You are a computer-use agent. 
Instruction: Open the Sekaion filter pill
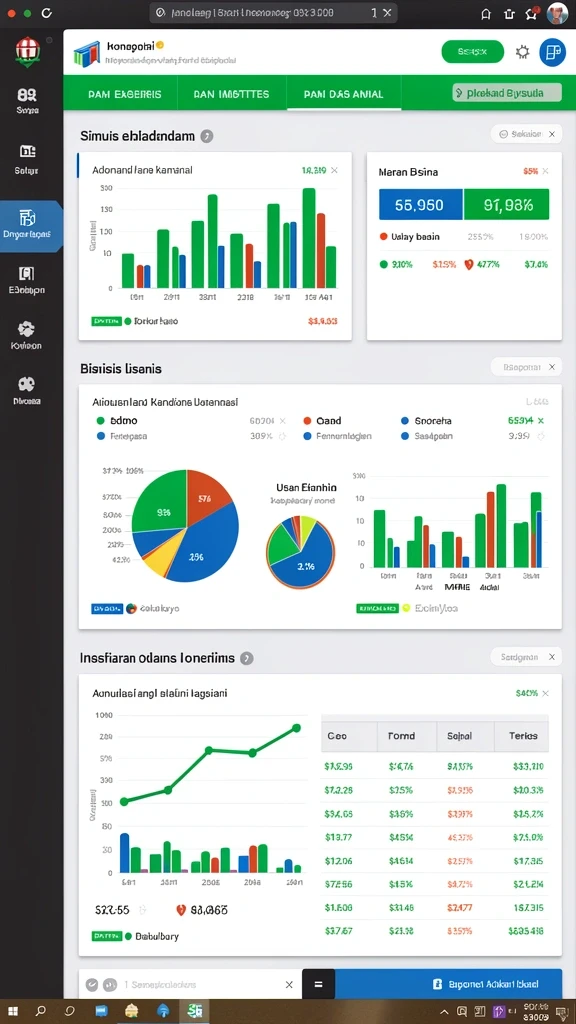click(526, 134)
